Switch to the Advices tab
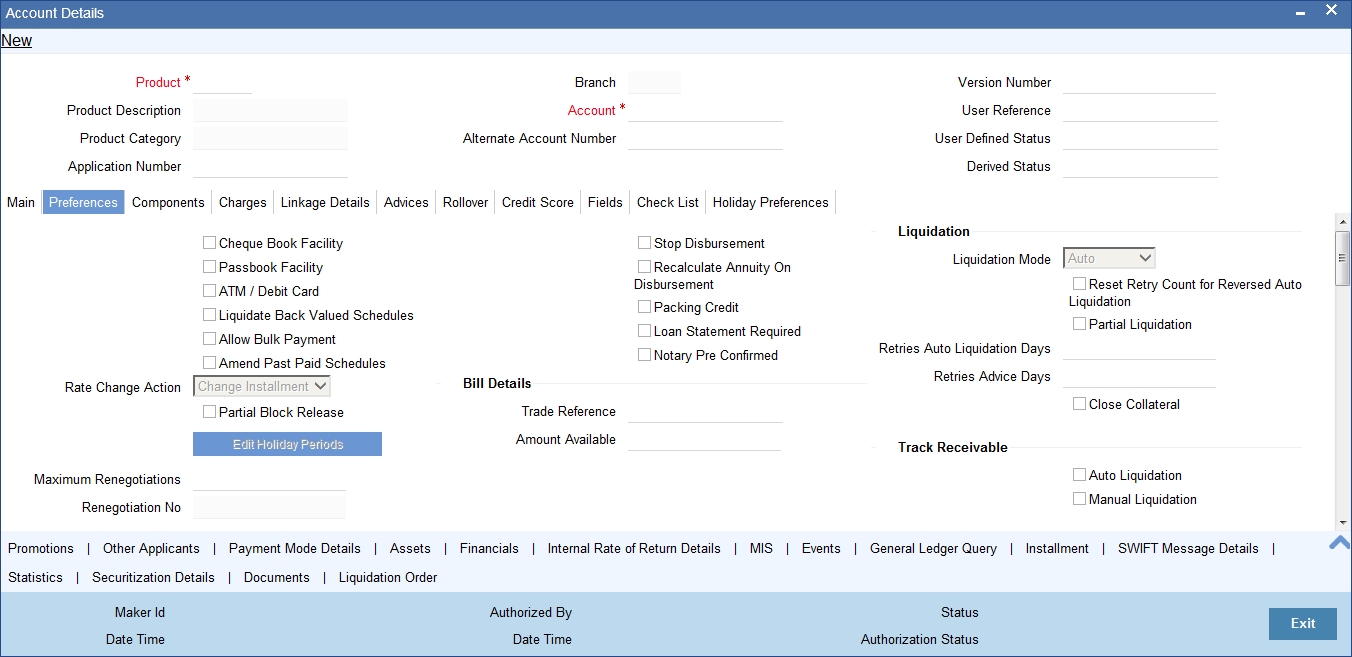Viewport: 1352px width, 657px height. (x=406, y=202)
